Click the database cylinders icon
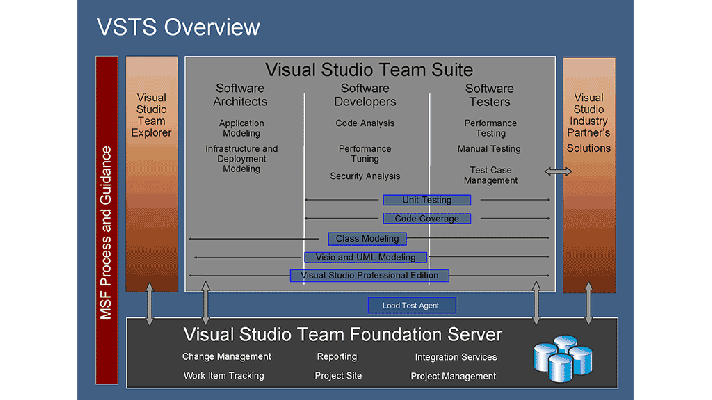Screen dimensions: 712x400 point(563,359)
